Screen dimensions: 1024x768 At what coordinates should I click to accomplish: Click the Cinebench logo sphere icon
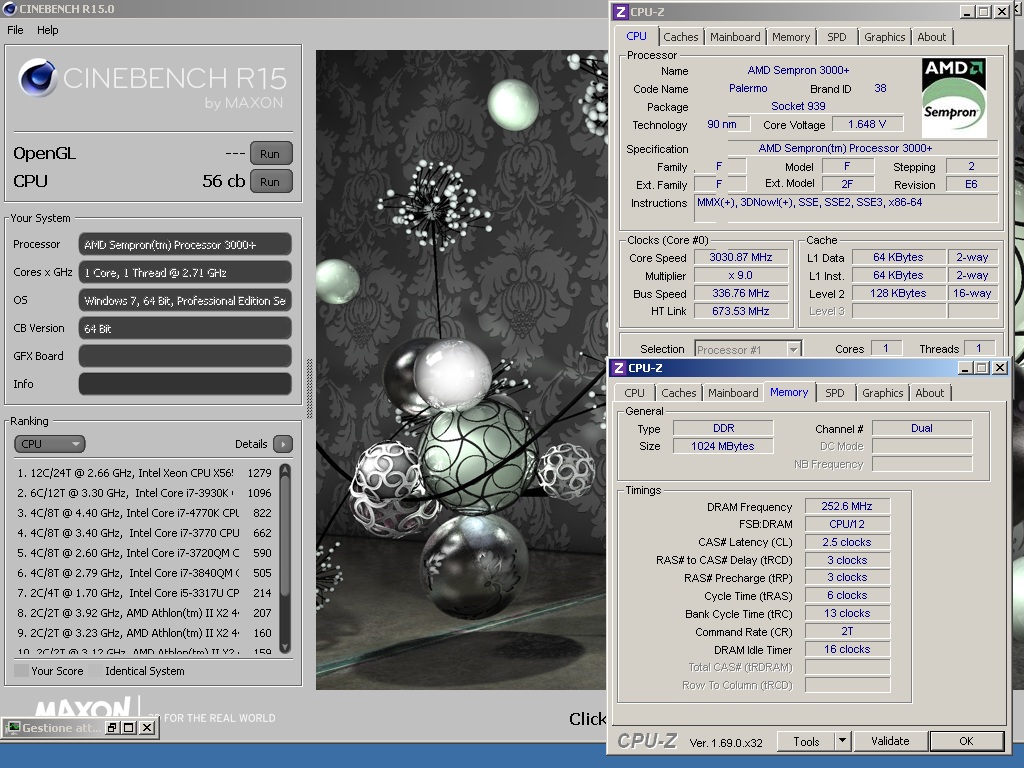[37, 77]
